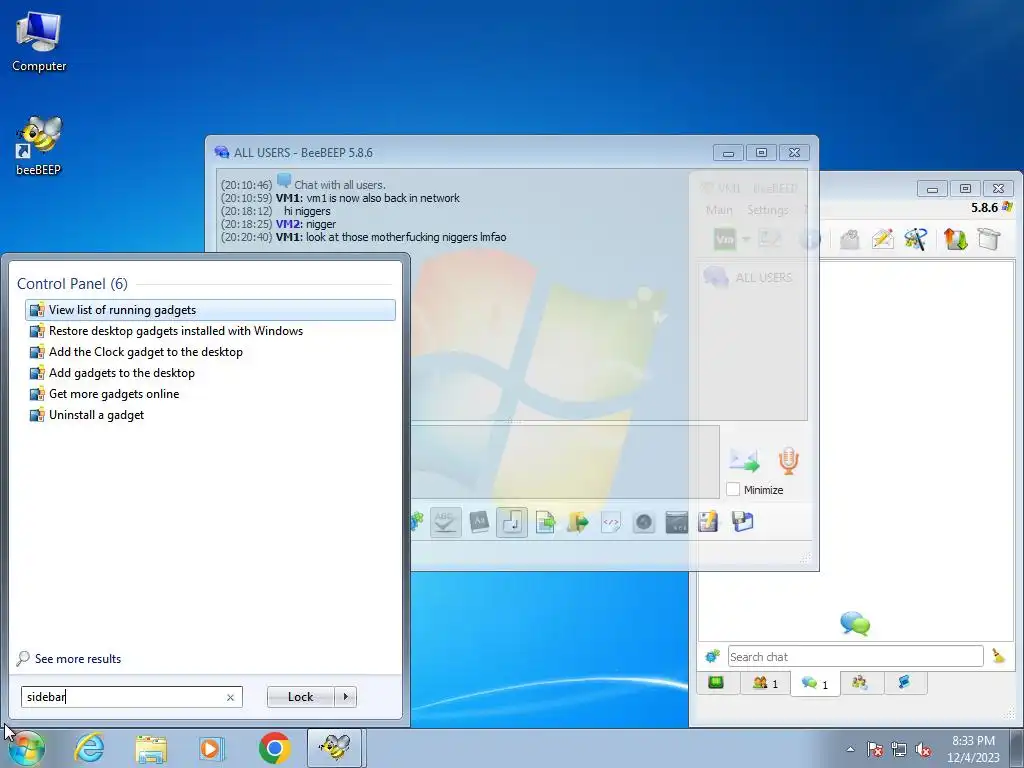Open Restore desktop gadgets installed with Windows
The image size is (1024, 768).
[210, 330]
